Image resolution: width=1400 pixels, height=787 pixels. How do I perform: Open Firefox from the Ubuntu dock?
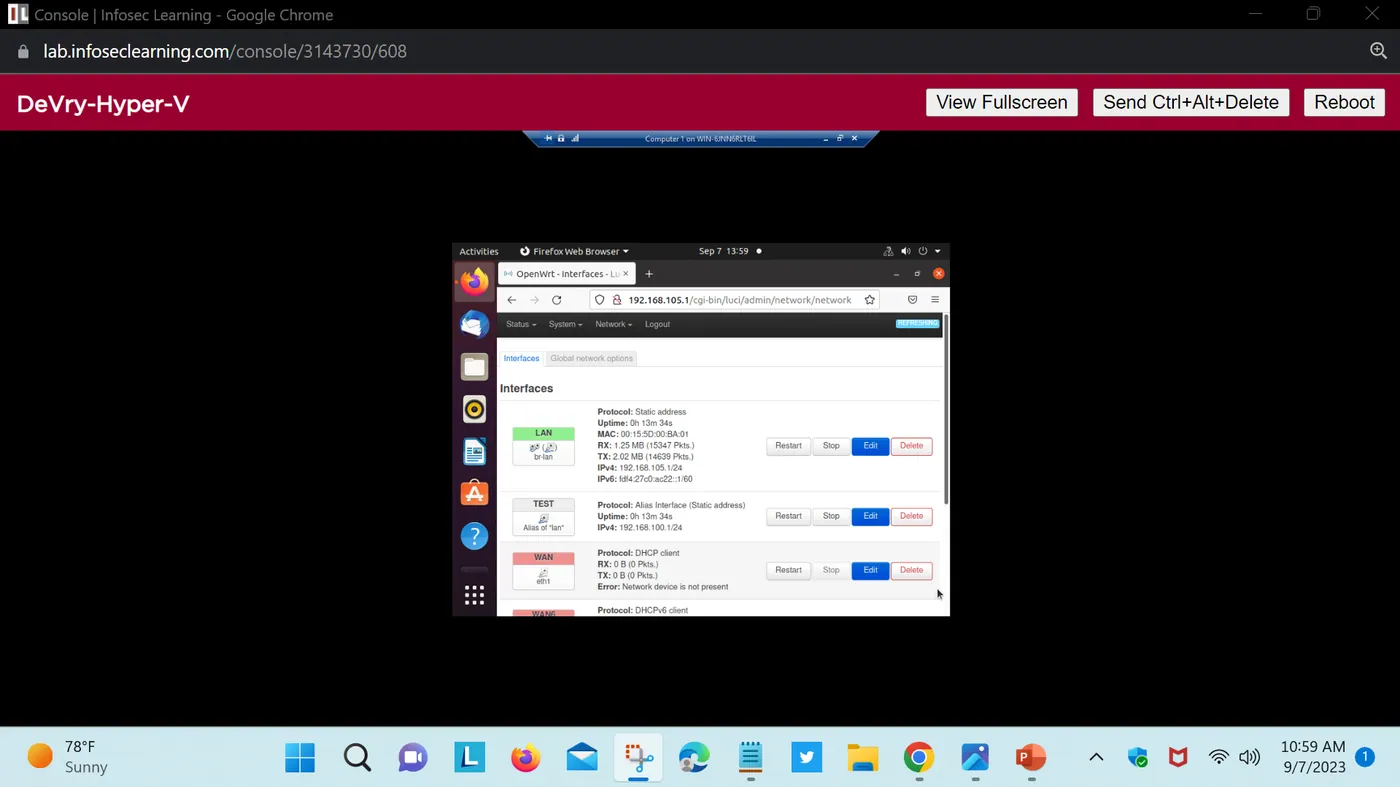(x=474, y=282)
